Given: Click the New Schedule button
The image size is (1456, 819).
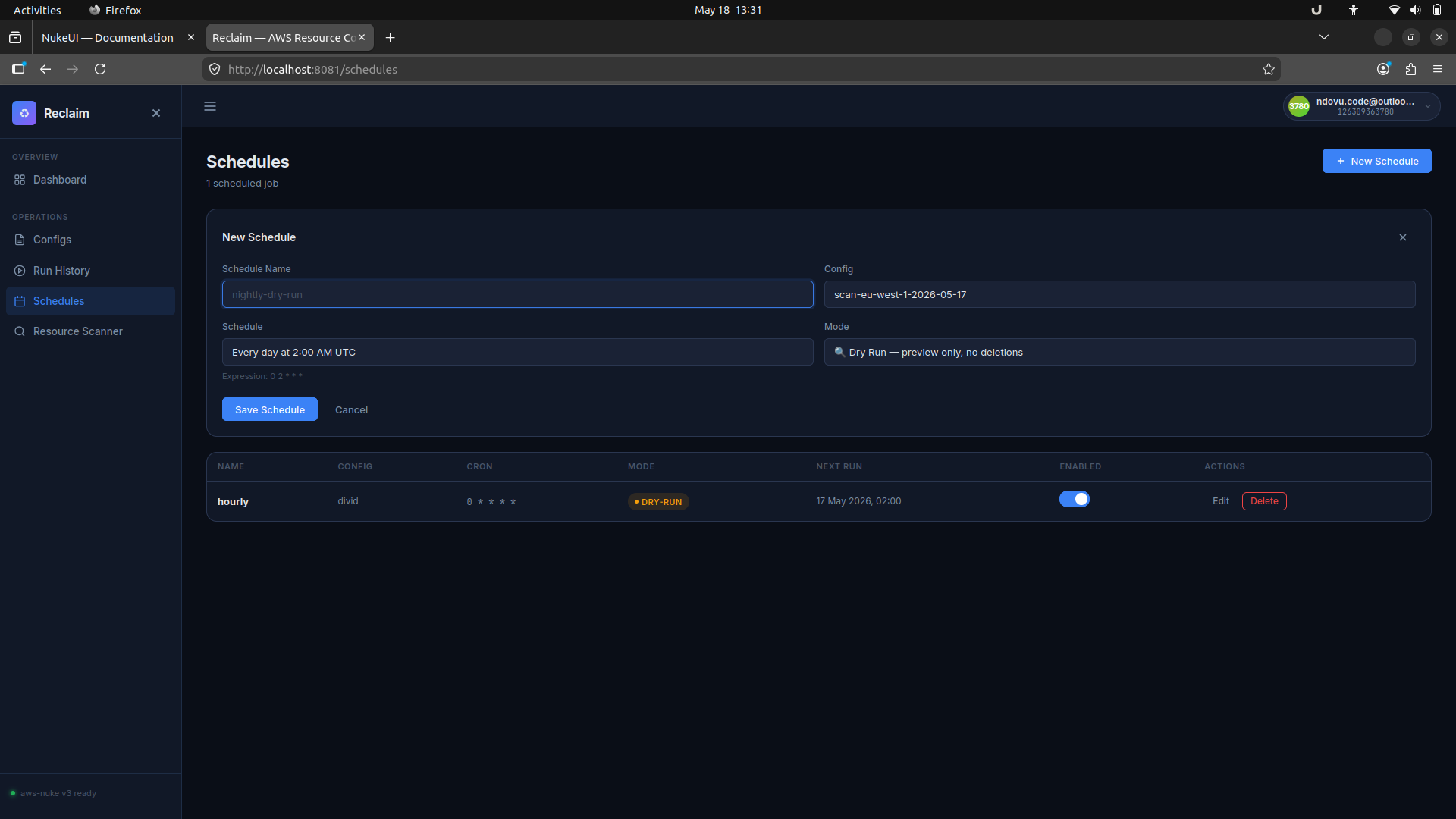Looking at the screenshot, I should pos(1376,161).
